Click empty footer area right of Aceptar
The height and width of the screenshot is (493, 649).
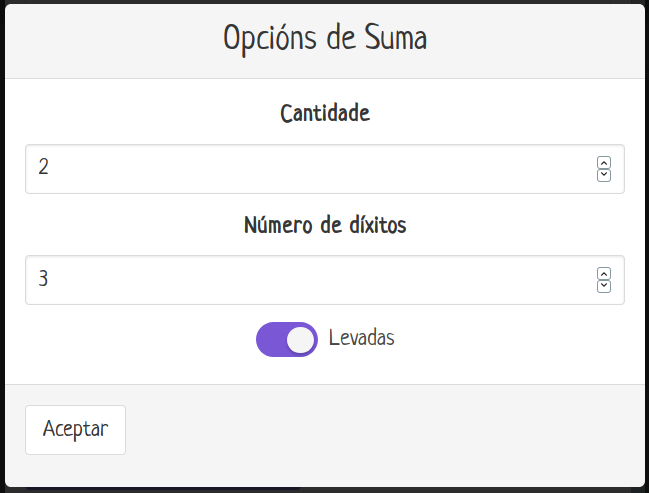click(400, 430)
